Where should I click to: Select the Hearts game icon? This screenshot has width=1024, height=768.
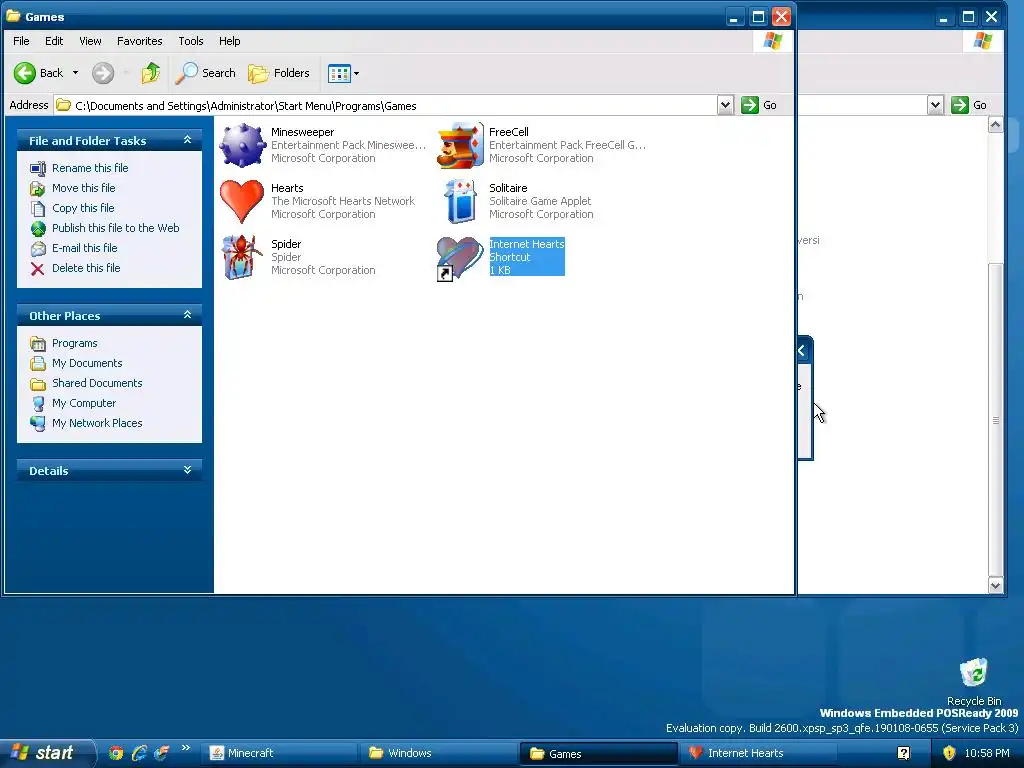pyautogui.click(x=242, y=201)
